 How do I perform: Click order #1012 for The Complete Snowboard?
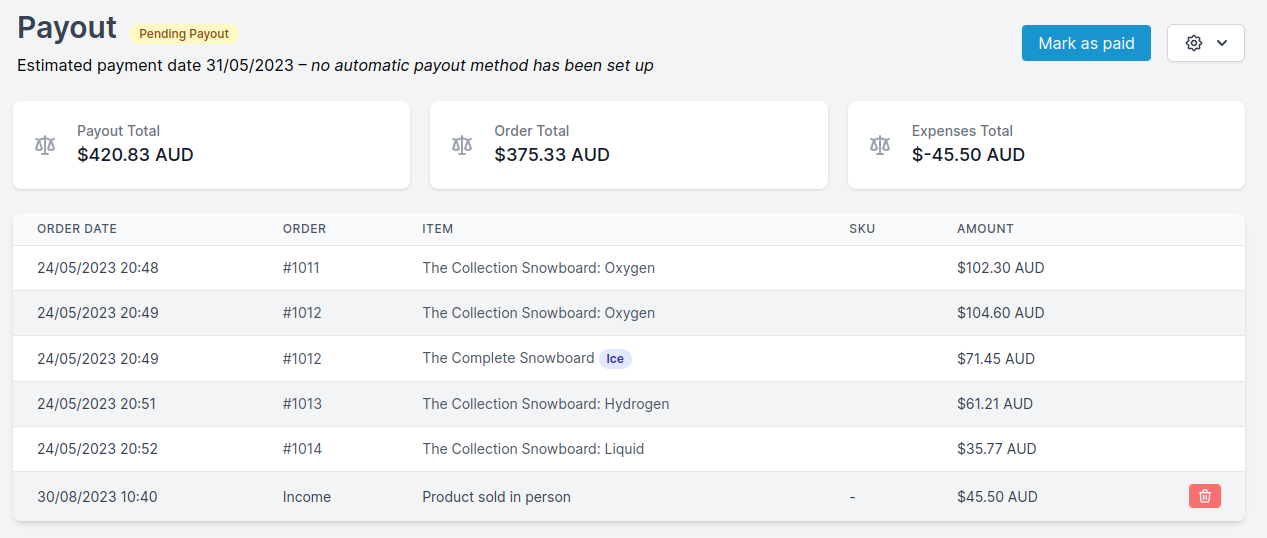pyautogui.click(x=302, y=359)
